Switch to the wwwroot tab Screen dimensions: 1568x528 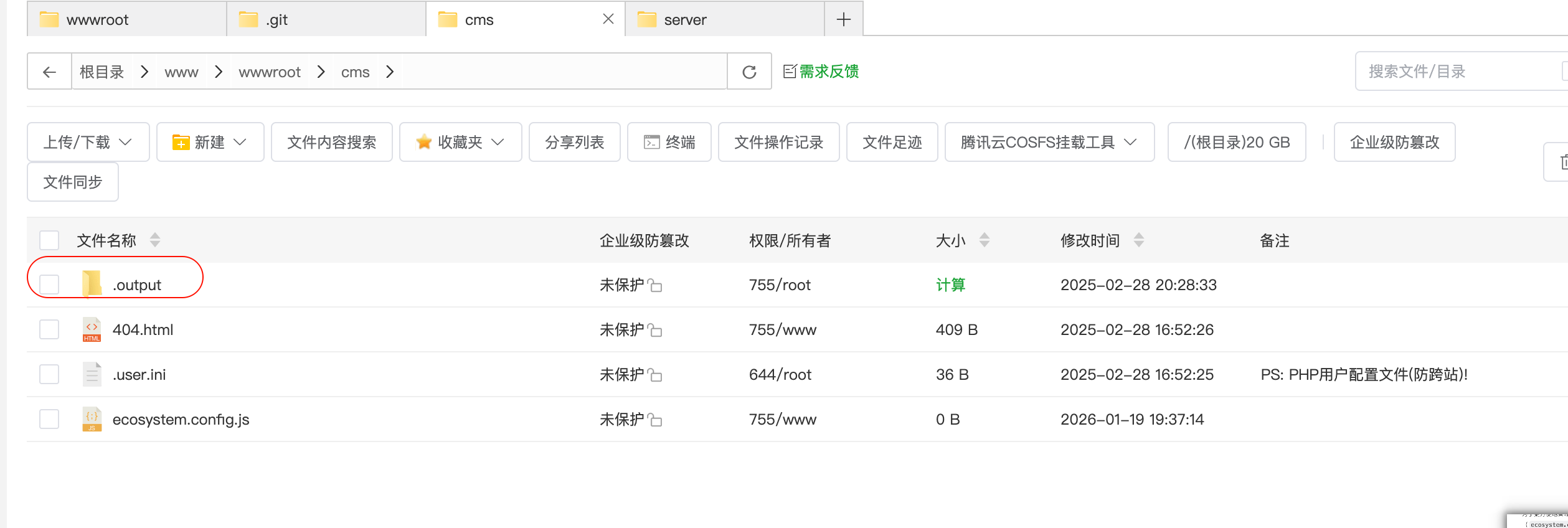(127, 19)
